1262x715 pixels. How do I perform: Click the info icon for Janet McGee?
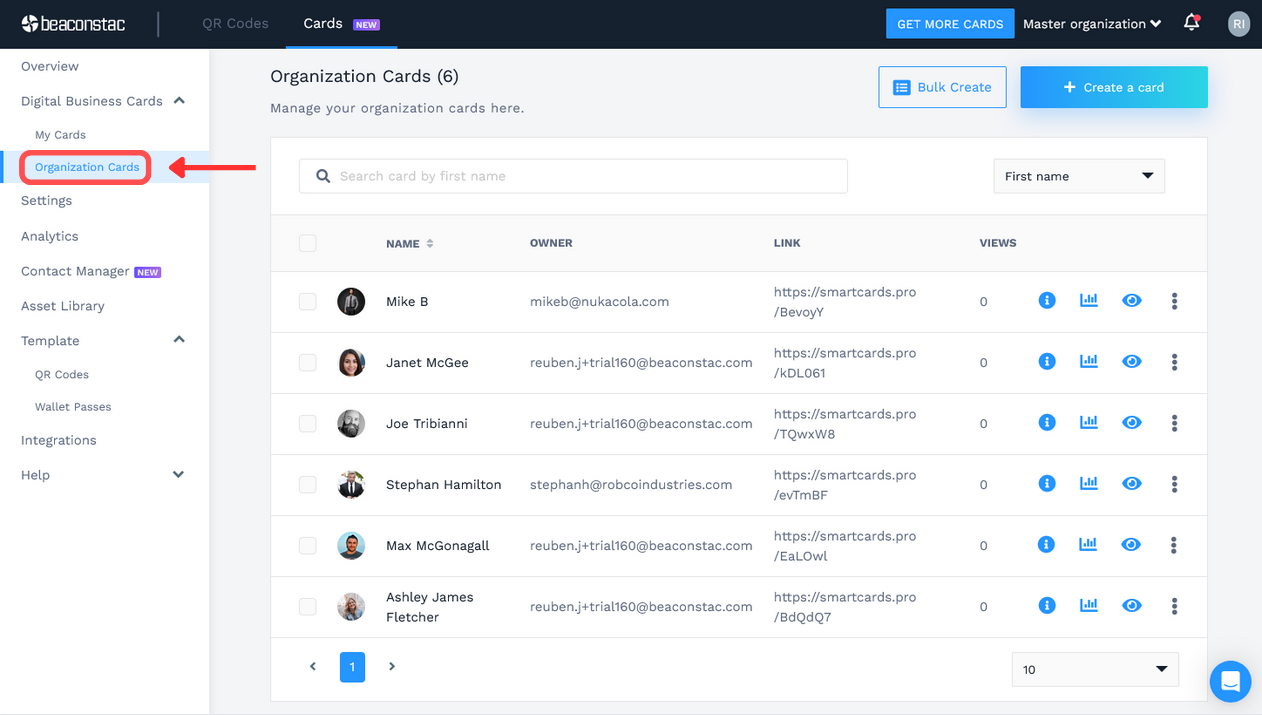point(1047,362)
